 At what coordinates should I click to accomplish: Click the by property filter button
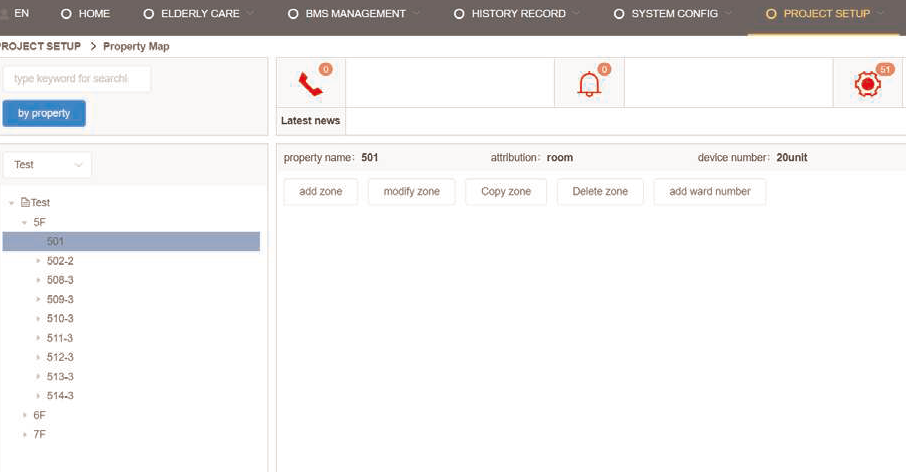44,114
